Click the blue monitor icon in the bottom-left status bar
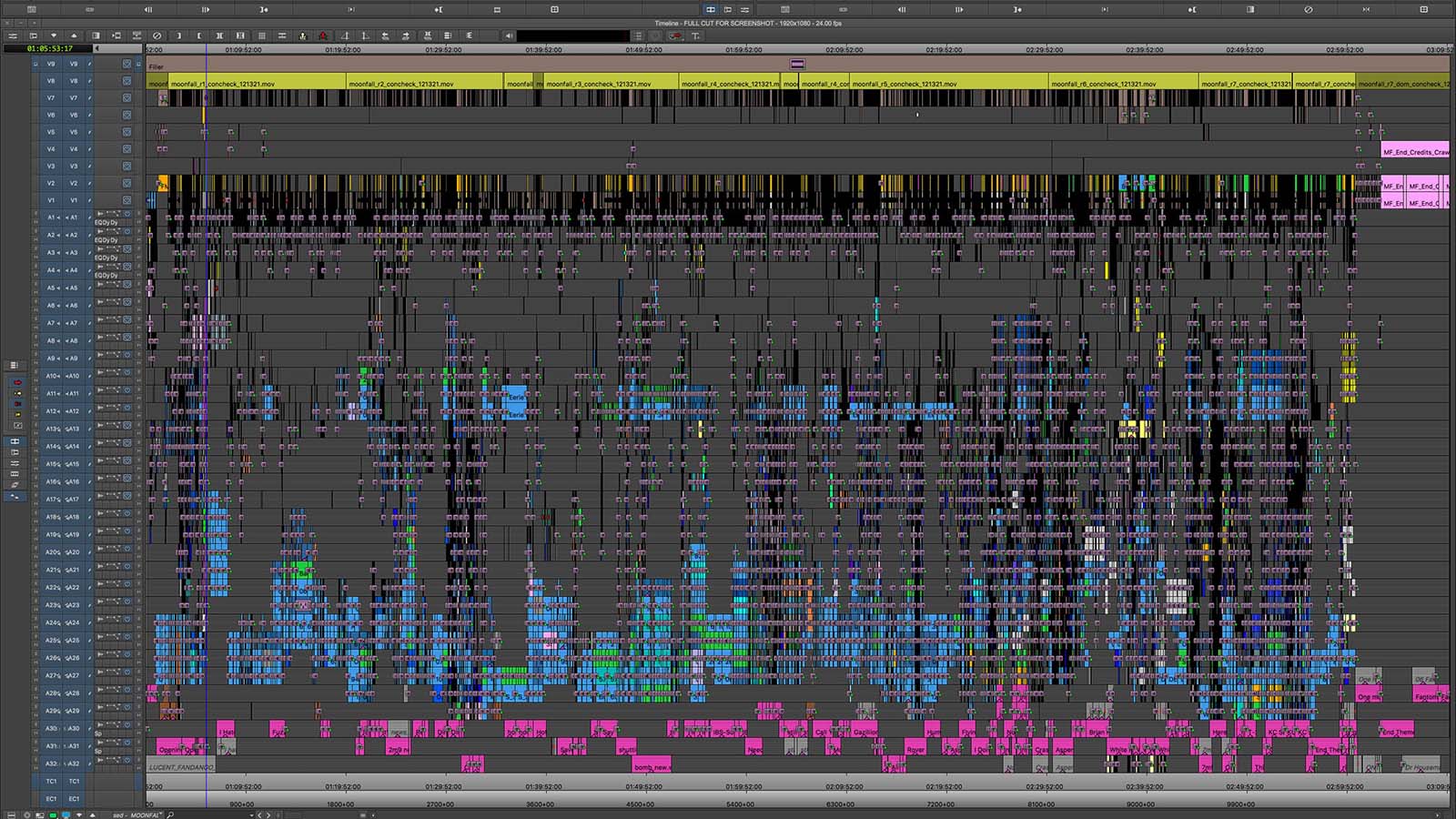This screenshot has width=1456, height=819. (66, 815)
